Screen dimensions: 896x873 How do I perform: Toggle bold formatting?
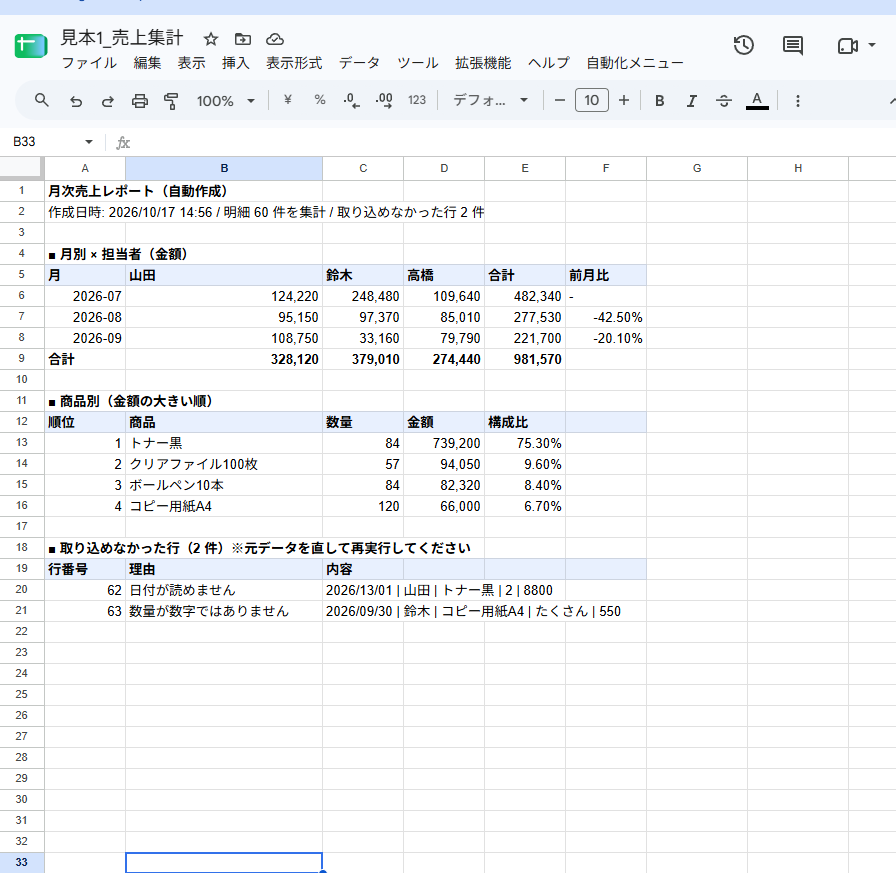pos(659,101)
